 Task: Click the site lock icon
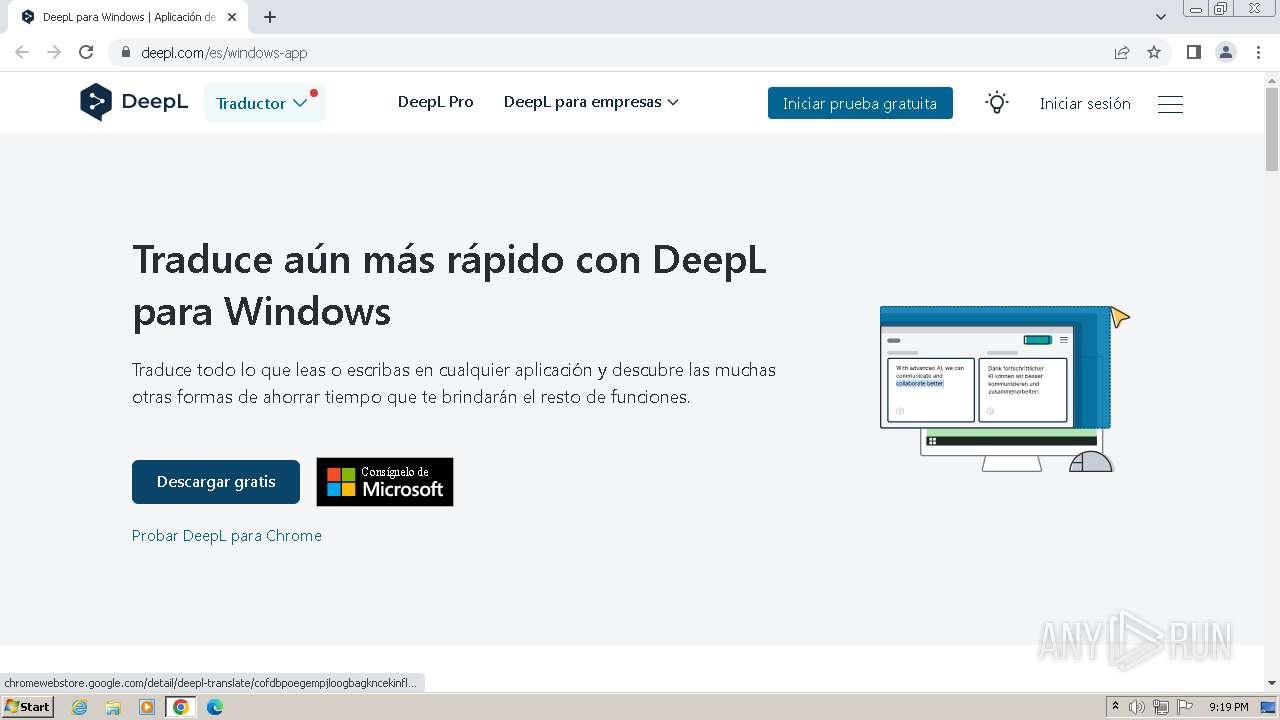pos(125,53)
